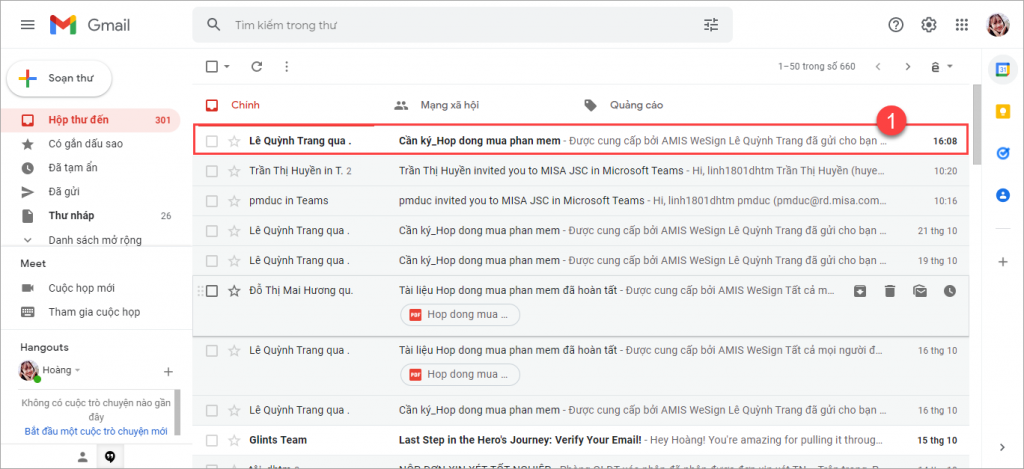Select pmduc in Teams email checkbox
The height and width of the screenshot is (469, 1024).
point(212,201)
